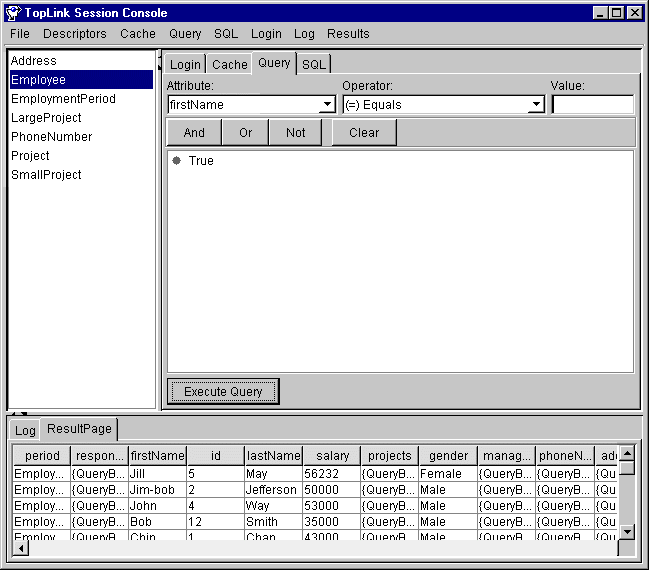Click the Execute Query button
This screenshot has width=649, height=570.
[223, 392]
